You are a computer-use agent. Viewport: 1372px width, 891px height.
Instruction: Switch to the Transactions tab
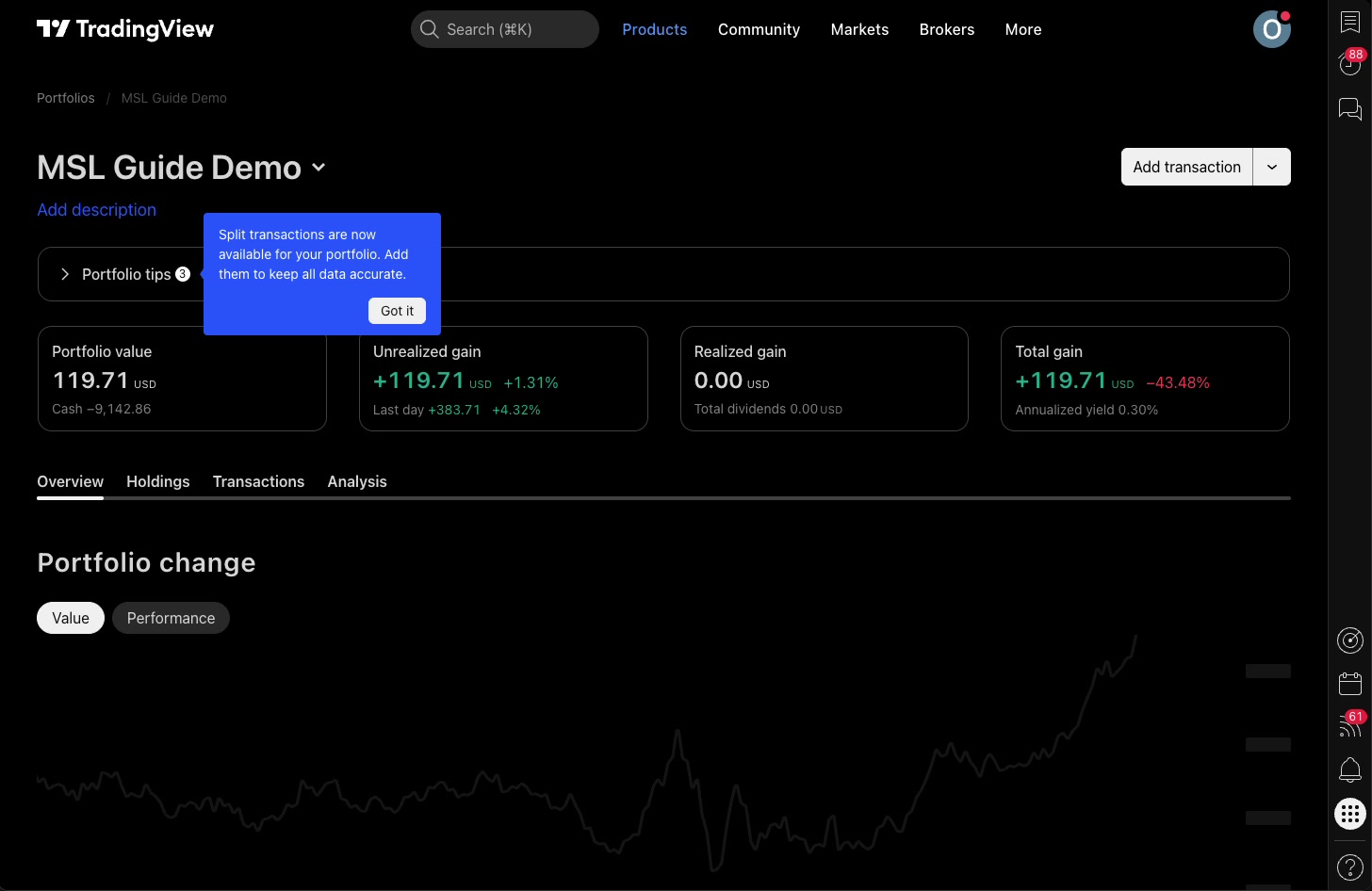(x=258, y=481)
